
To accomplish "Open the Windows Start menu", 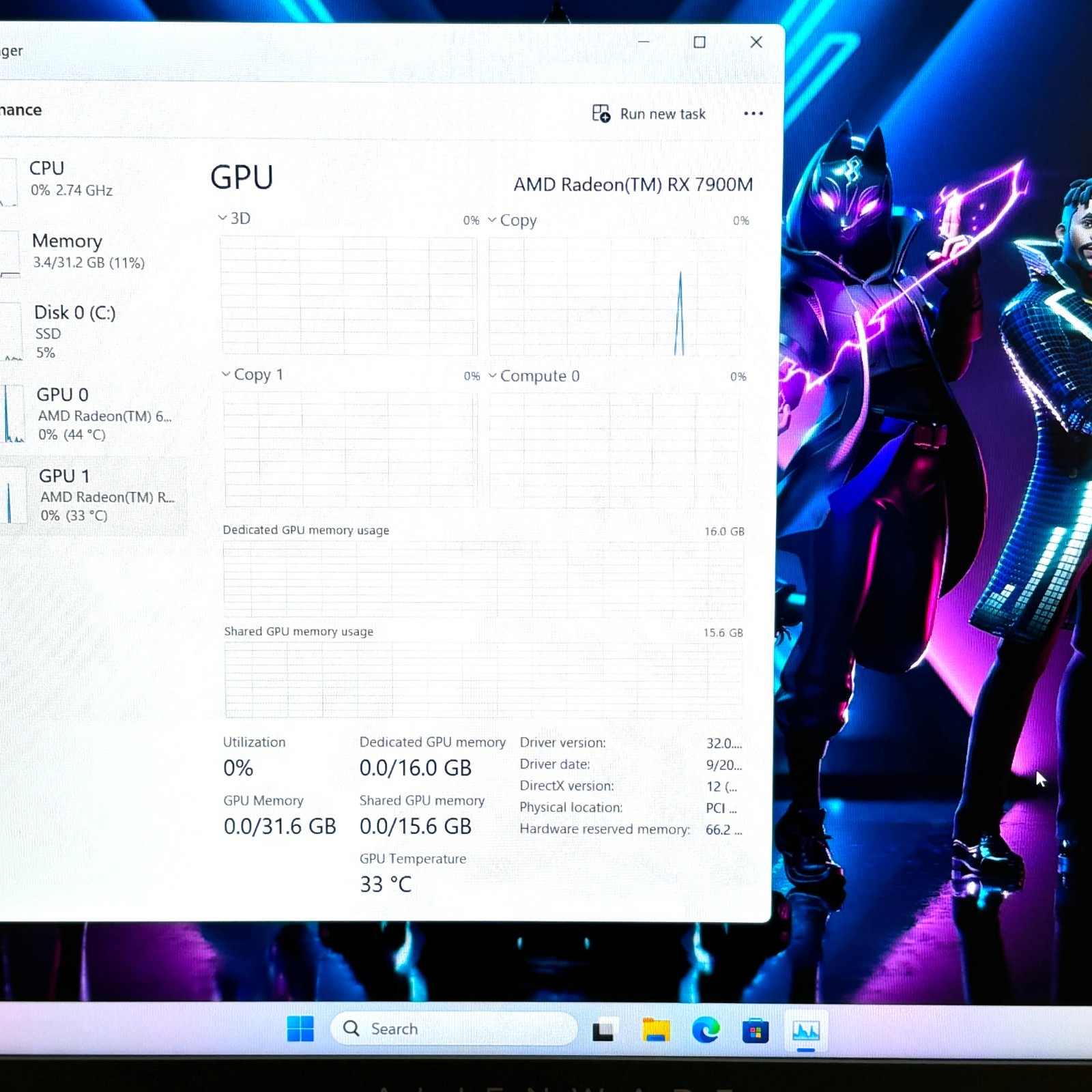I will pyautogui.click(x=300, y=1029).
